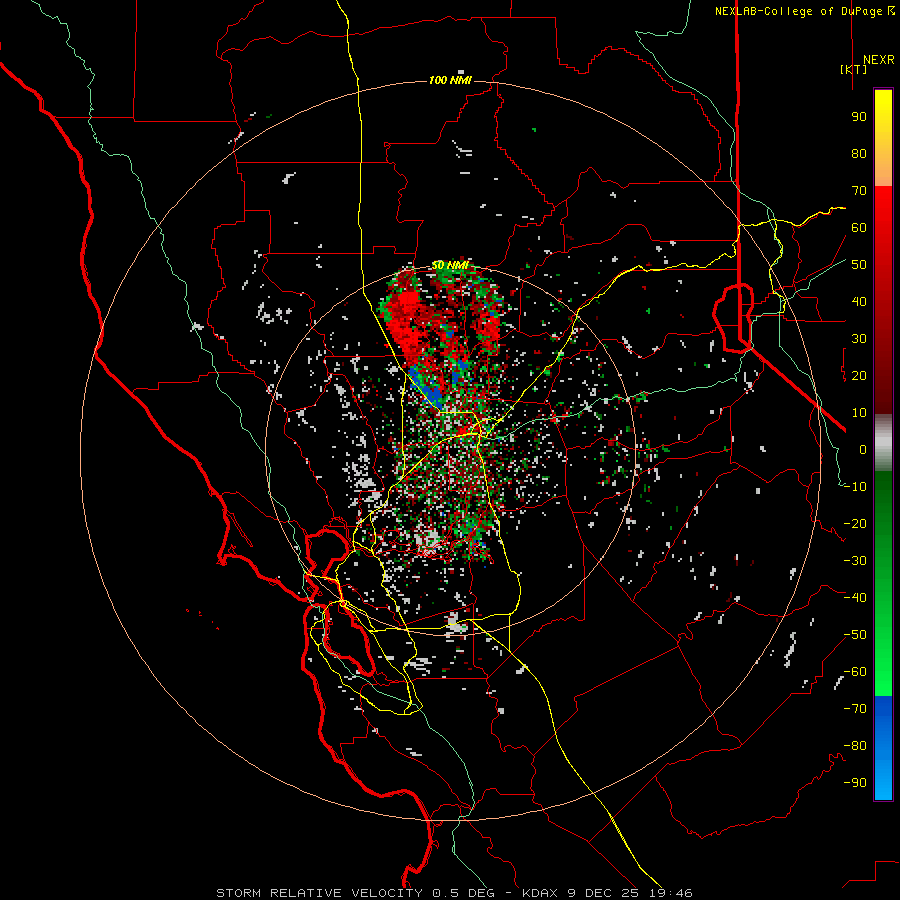Viewport: 900px width, 900px height.
Task: Select the positive "70" scale value
Action: (x=859, y=191)
